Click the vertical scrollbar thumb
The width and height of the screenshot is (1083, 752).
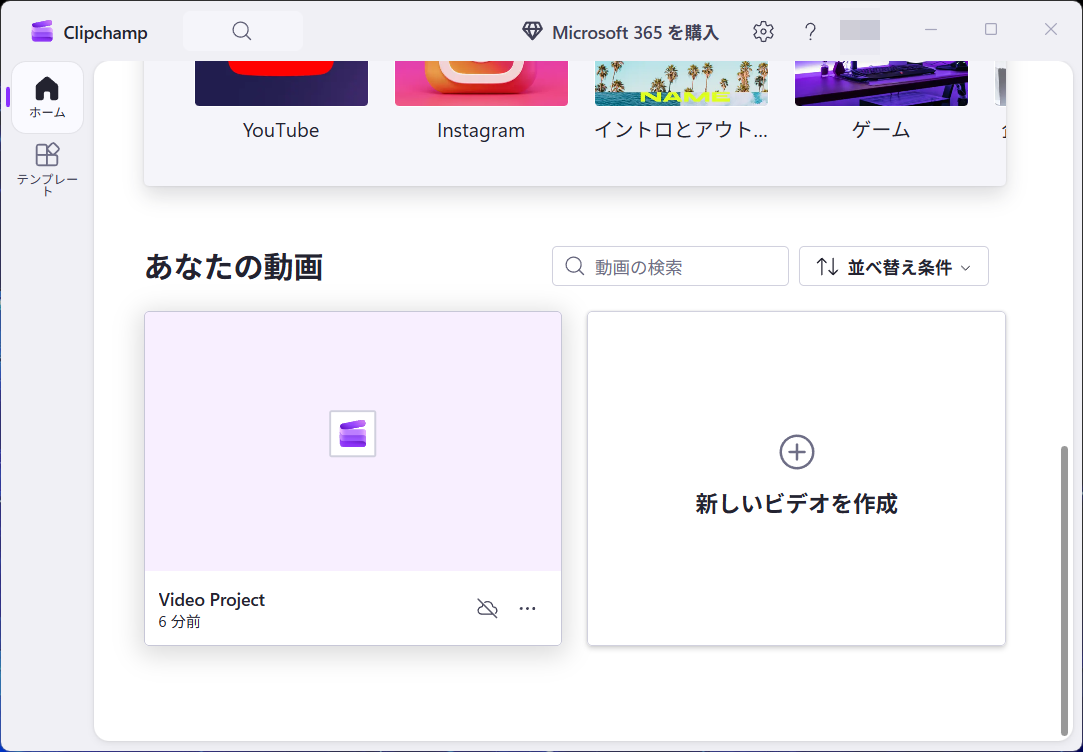pyautogui.click(x=1064, y=591)
